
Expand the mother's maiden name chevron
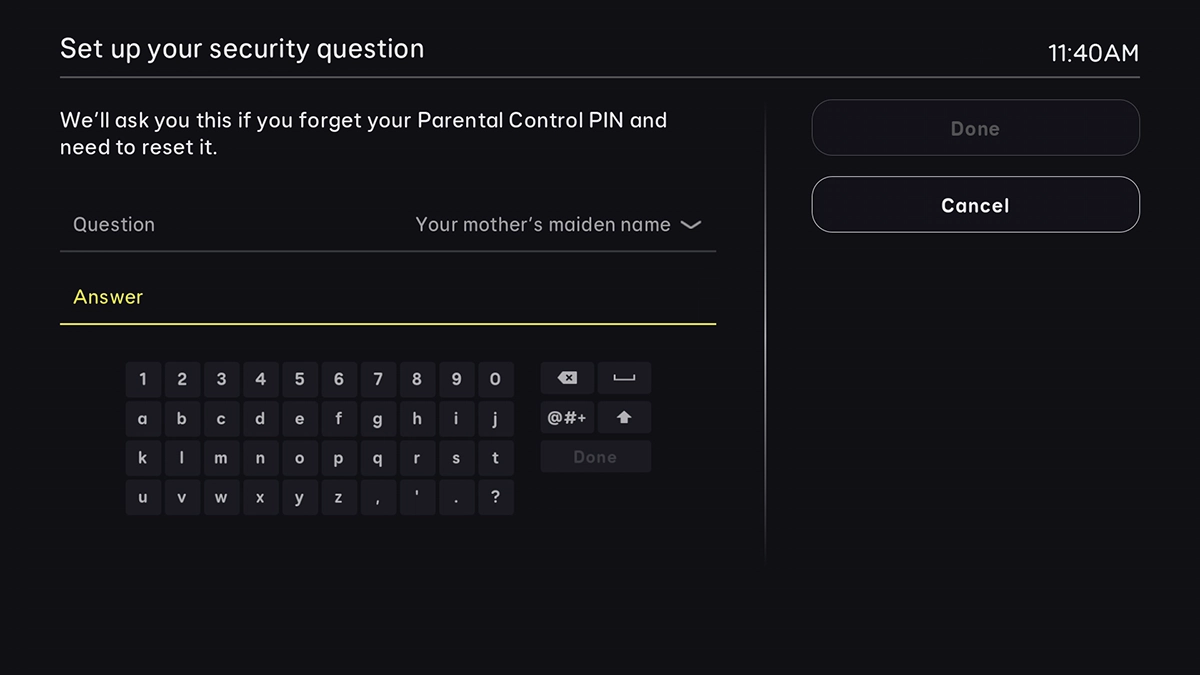tap(691, 225)
